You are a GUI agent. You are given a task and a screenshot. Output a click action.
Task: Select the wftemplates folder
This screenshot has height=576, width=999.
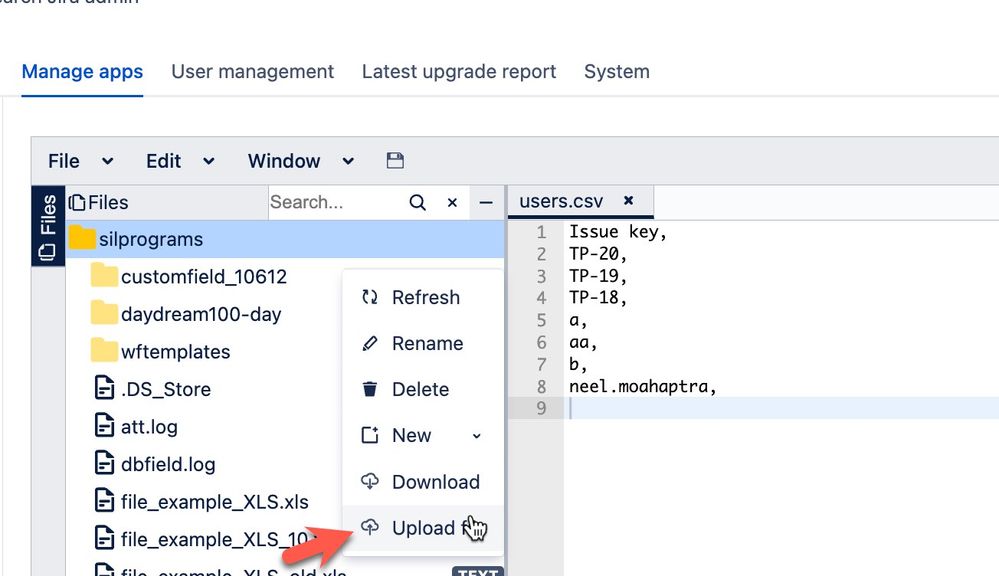(175, 352)
